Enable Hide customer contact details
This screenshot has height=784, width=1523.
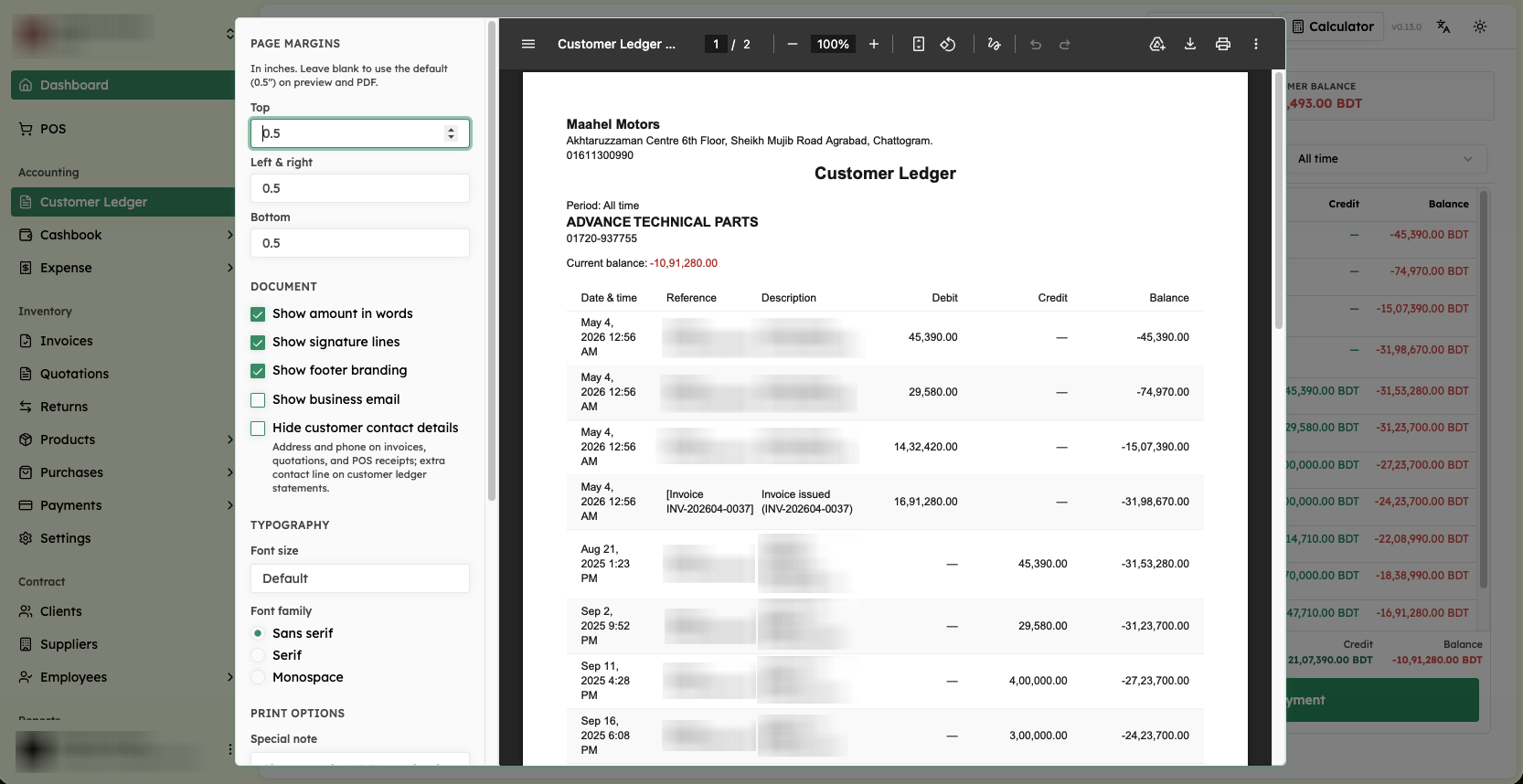click(x=258, y=429)
